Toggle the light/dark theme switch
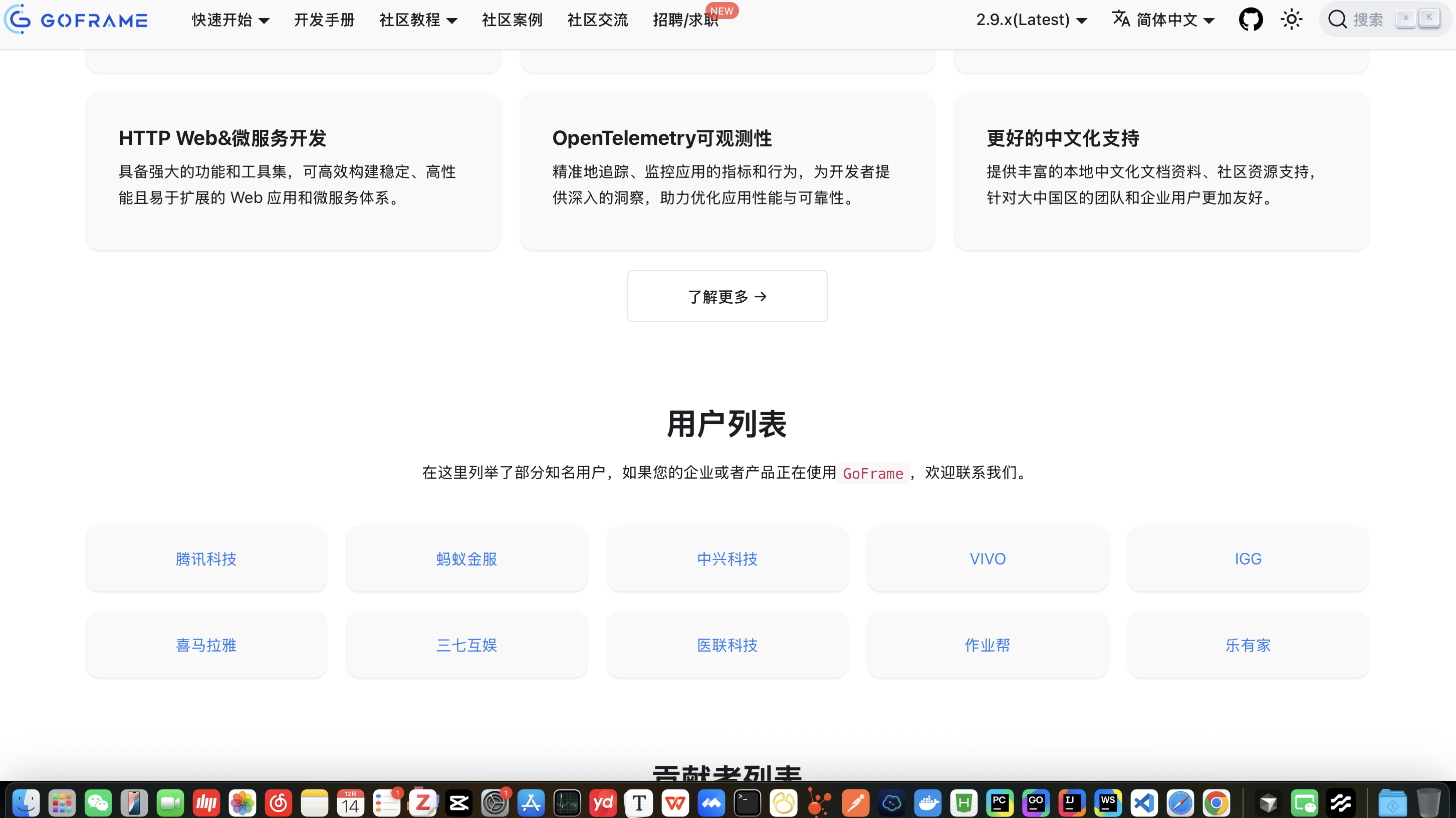1456x818 pixels. tap(1292, 19)
